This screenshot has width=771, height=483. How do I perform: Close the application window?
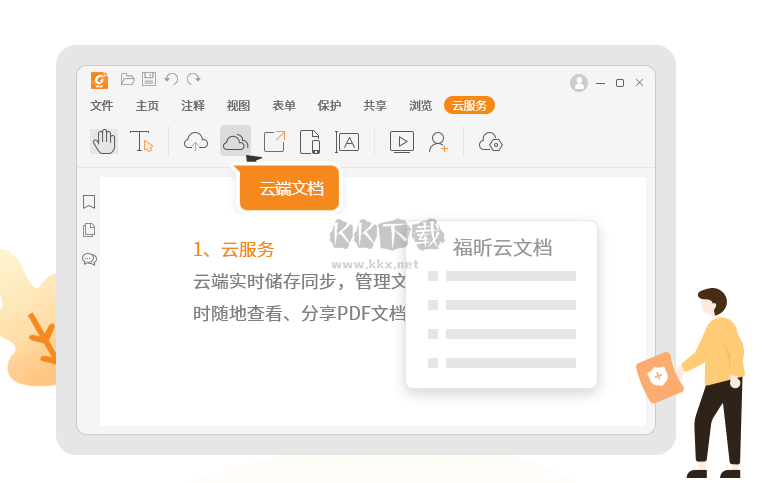point(639,83)
